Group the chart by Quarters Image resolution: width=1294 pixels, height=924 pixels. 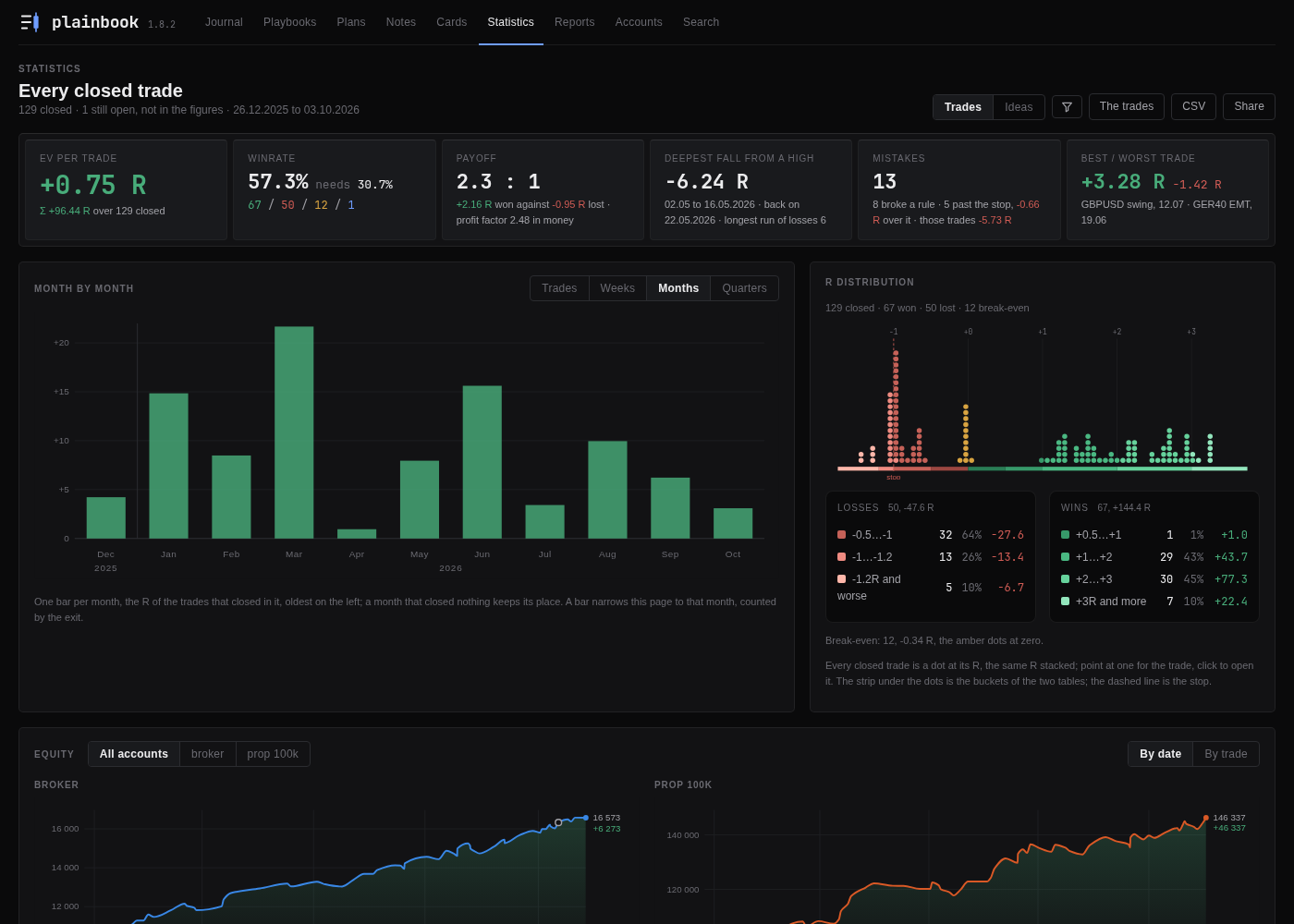coord(744,288)
